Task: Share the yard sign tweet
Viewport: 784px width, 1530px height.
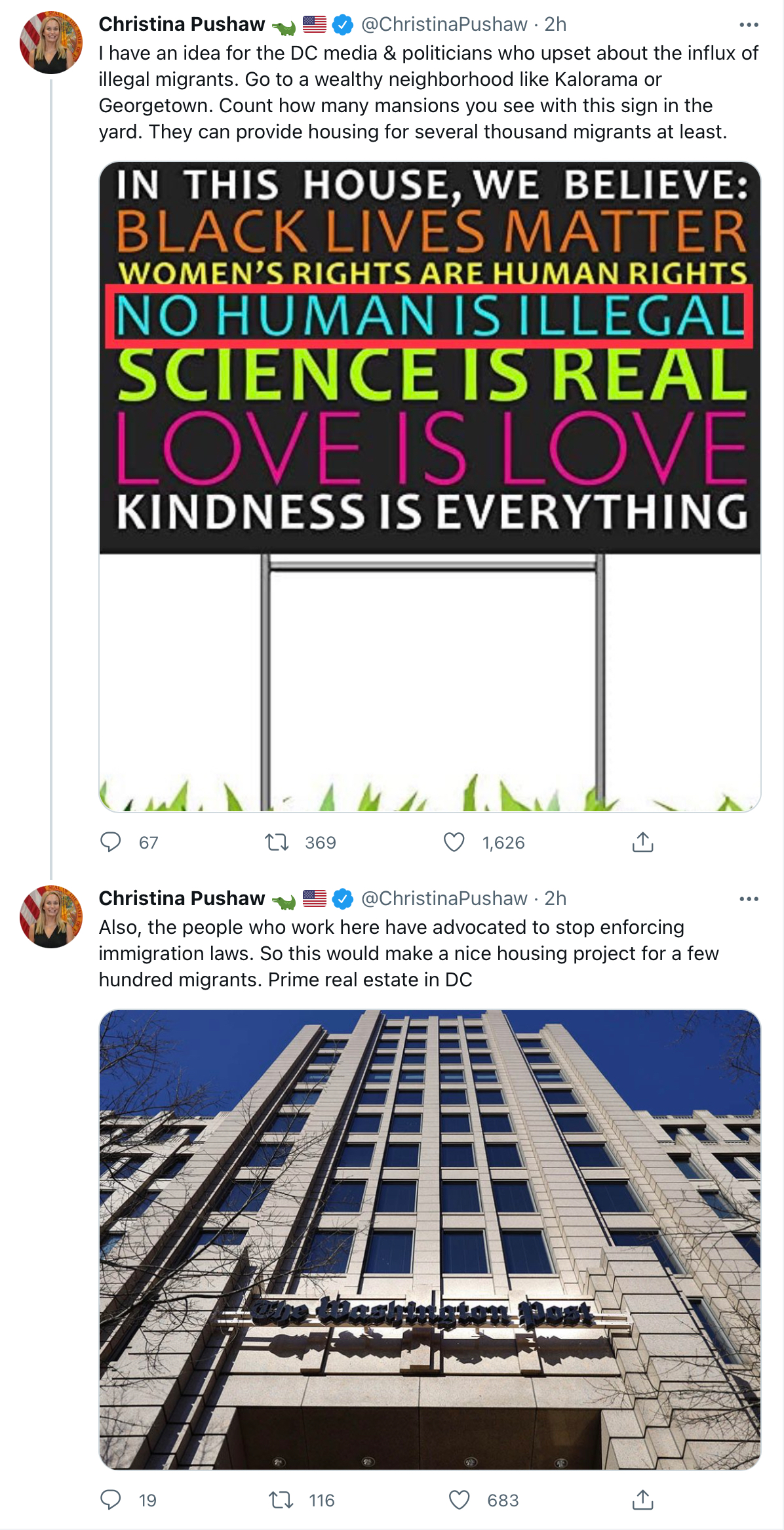Action: (x=642, y=842)
